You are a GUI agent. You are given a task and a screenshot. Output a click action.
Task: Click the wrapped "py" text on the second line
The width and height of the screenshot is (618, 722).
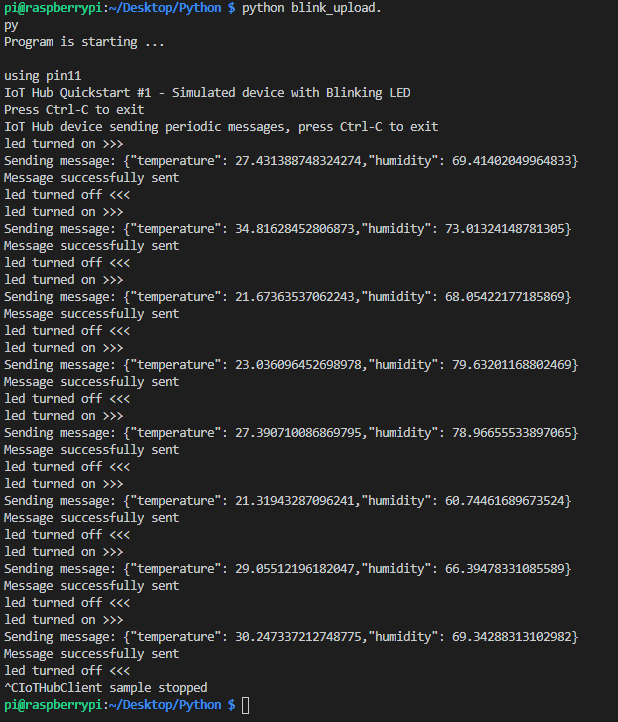(x=11, y=25)
